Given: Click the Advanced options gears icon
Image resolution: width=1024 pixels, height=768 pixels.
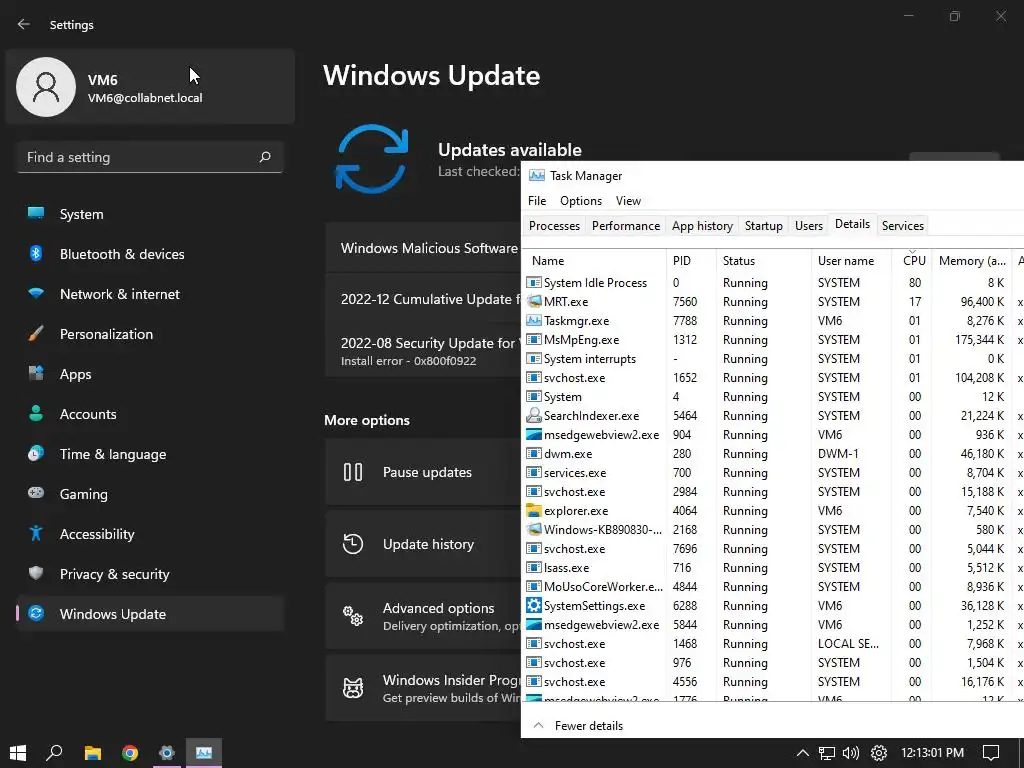Looking at the screenshot, I should coord(353,616).
